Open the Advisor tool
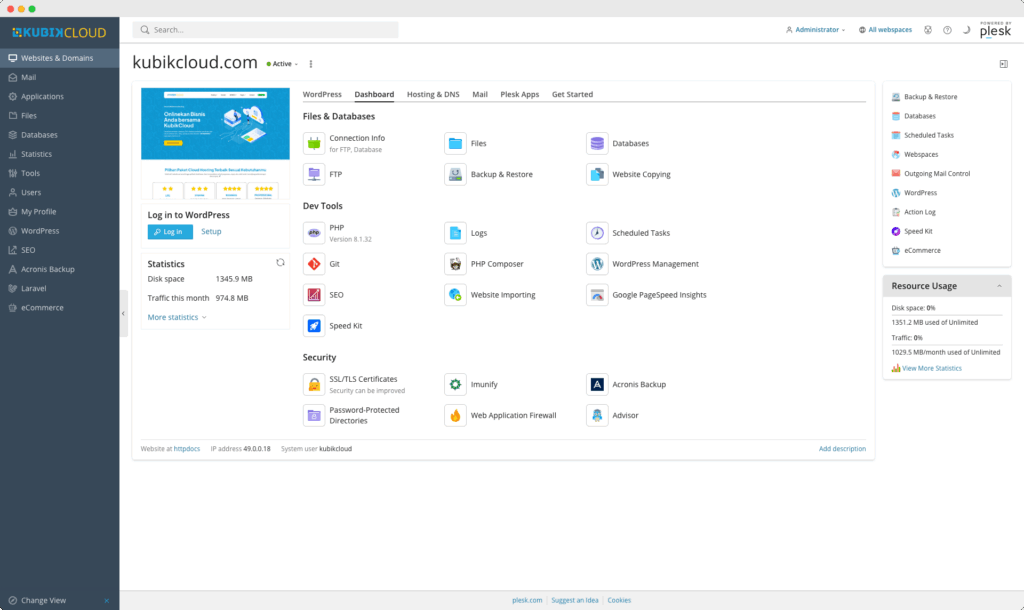Screen dimensions: 1024x610 click(x=613, y=415)
